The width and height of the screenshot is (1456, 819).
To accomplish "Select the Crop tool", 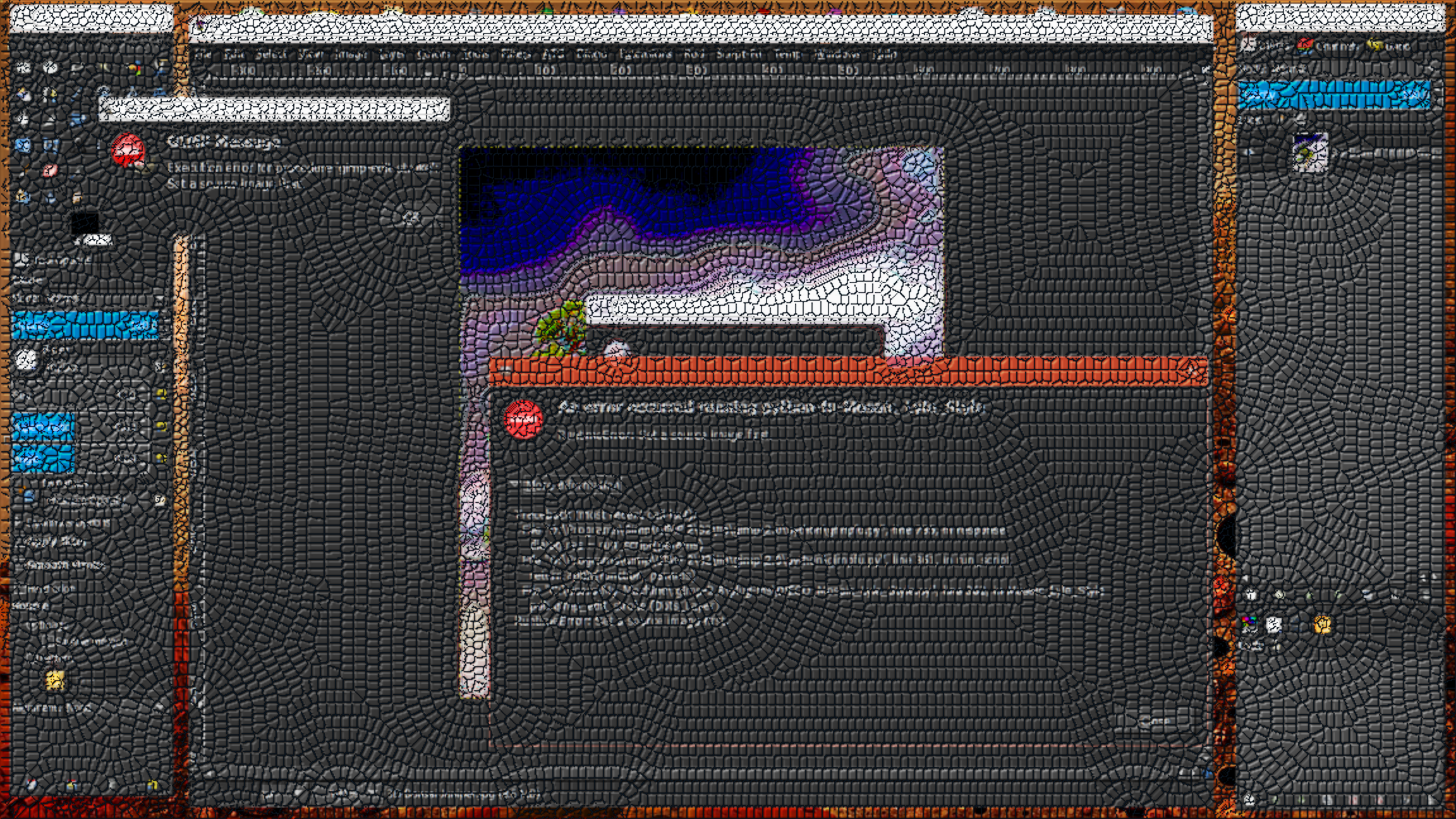I will pos(51,119).
